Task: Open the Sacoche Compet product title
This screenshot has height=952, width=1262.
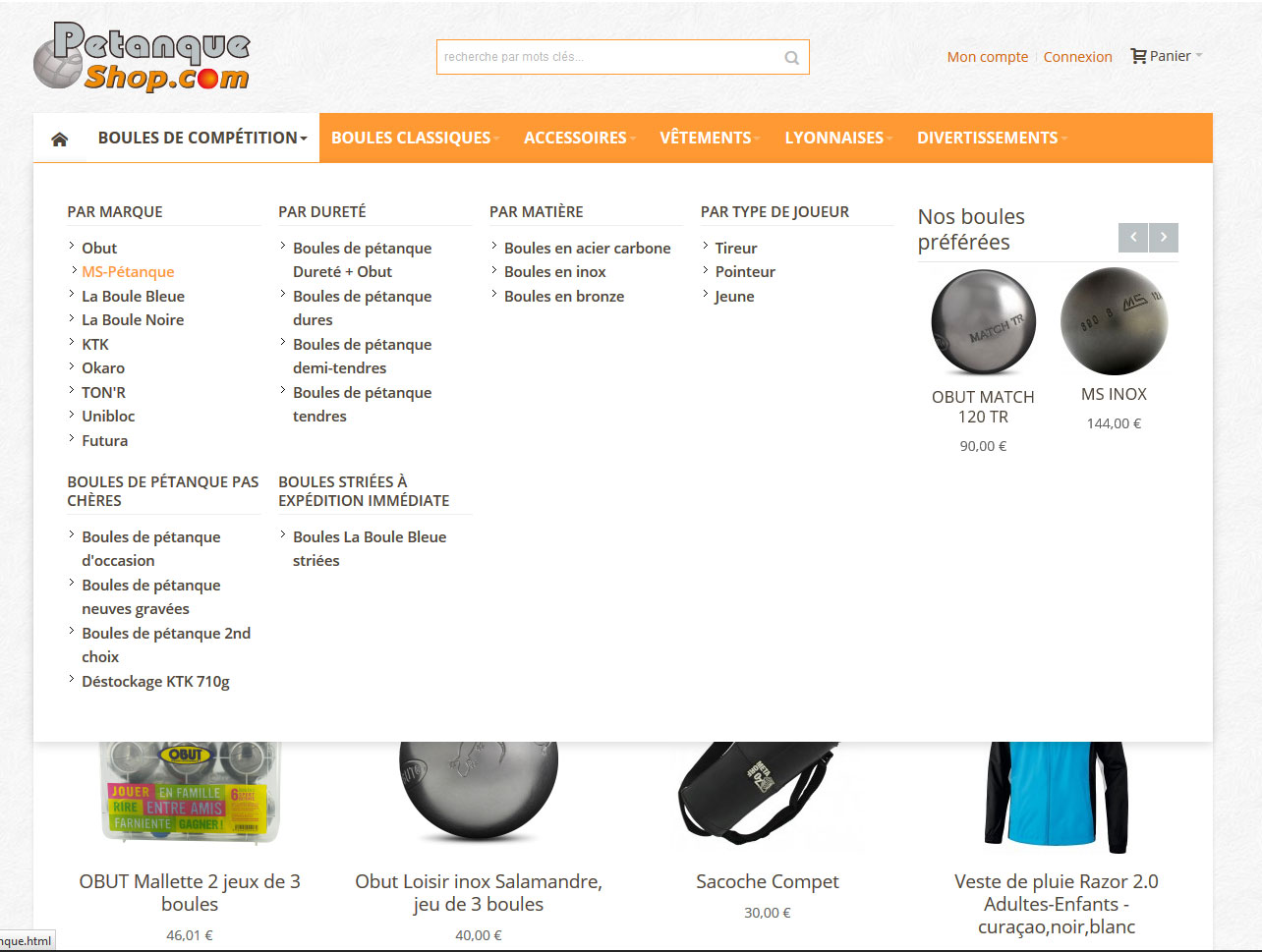Action: (768, 882)
